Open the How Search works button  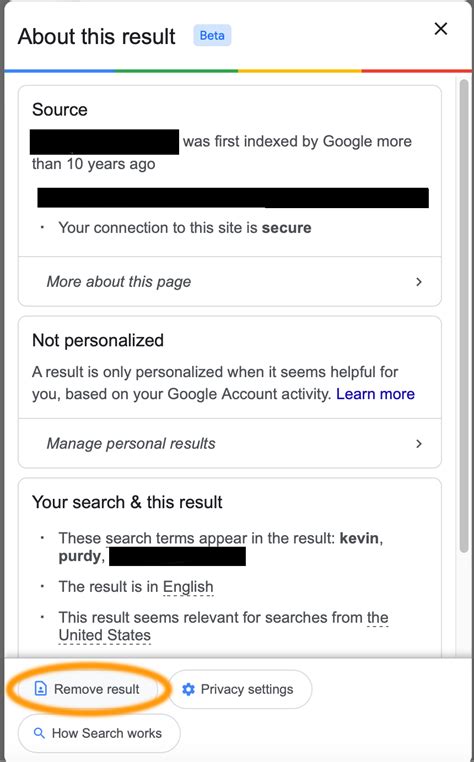point(99,733)
